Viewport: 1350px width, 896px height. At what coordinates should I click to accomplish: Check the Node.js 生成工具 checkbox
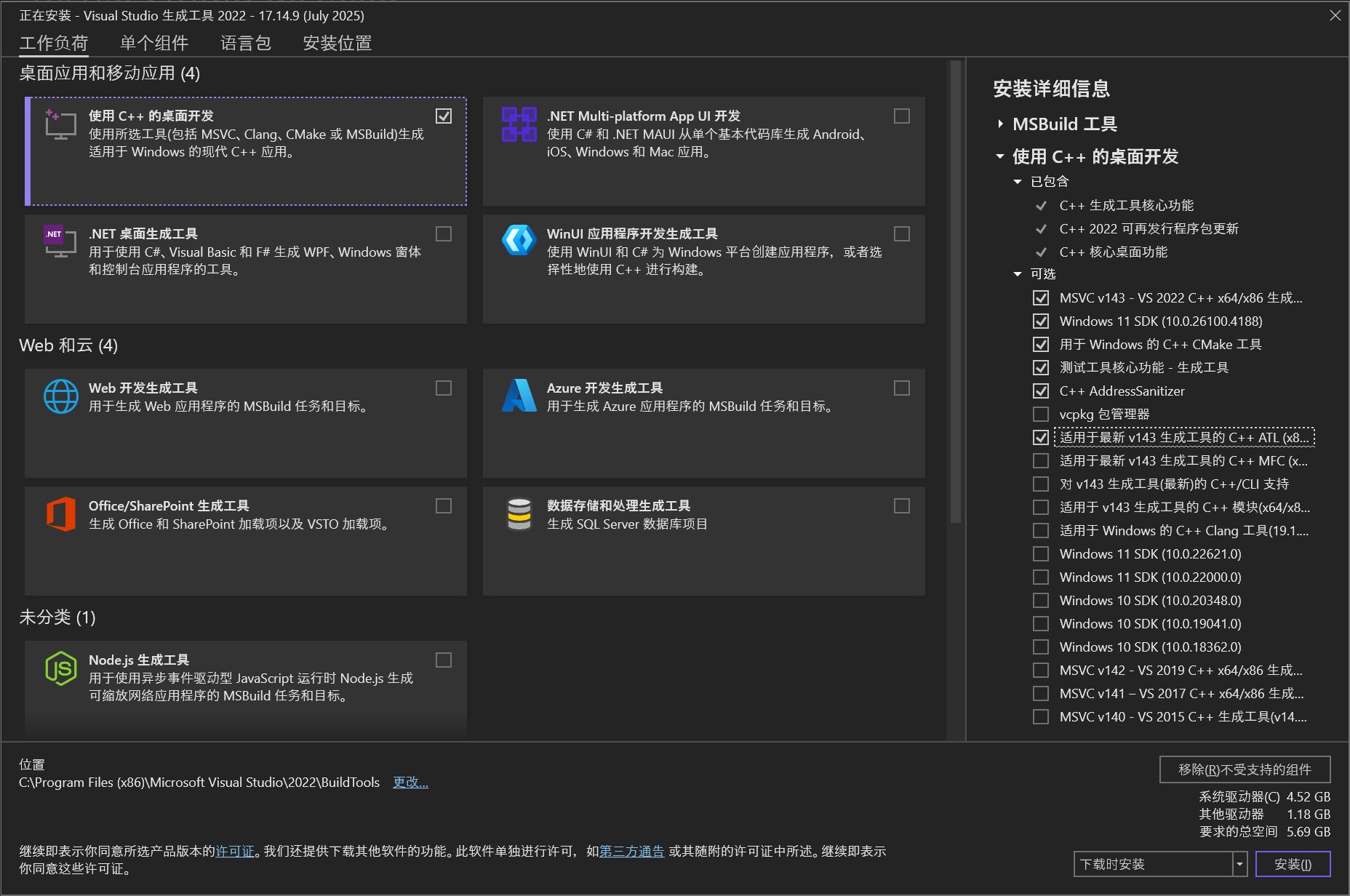click(444, 660)
